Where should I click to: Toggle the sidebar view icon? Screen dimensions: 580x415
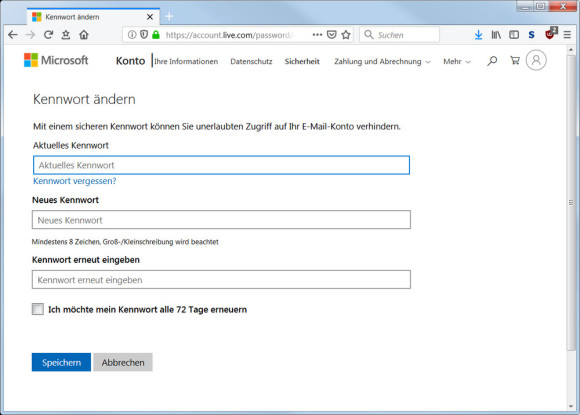(x=514, y=35)
